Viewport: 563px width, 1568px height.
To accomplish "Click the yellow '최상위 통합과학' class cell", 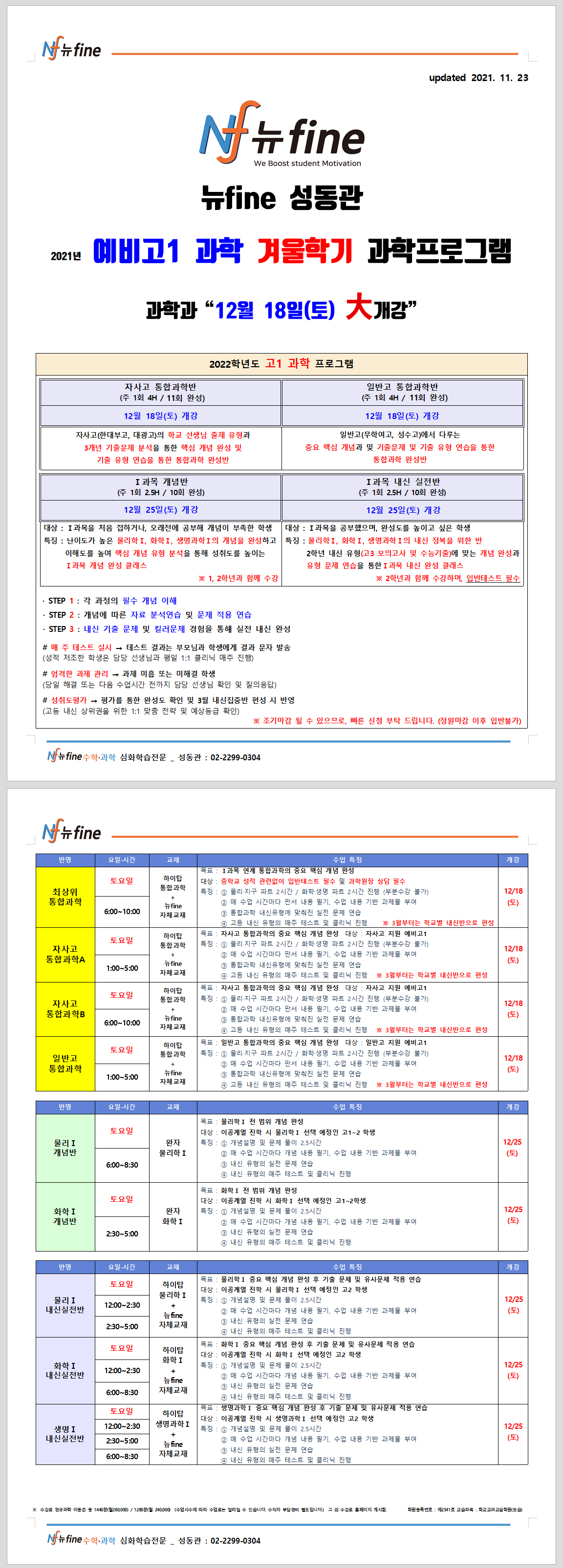I will [x=65, y=897].
